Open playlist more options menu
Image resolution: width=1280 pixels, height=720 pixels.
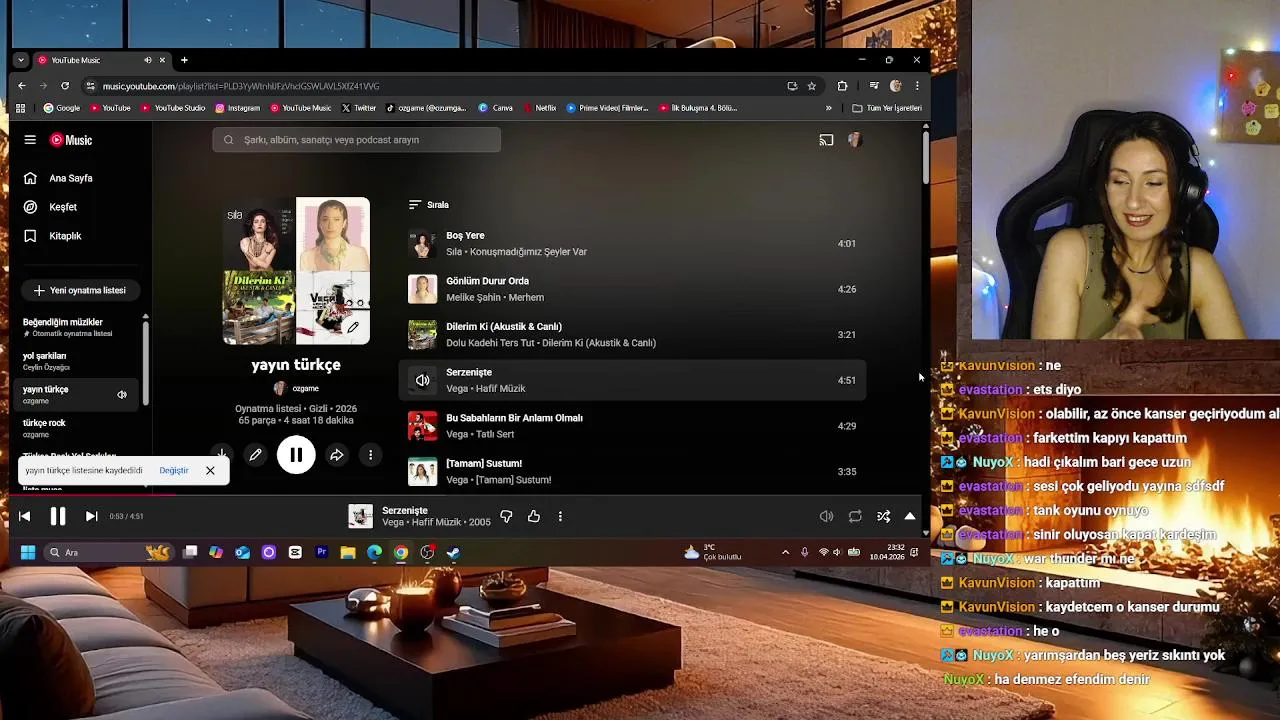coord(370,455)
